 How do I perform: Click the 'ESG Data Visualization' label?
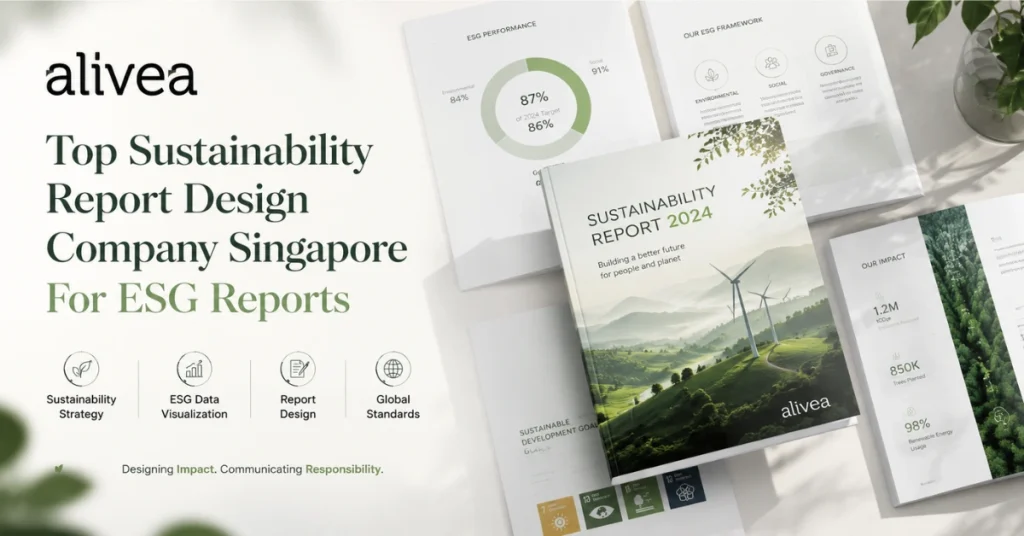tap(194, 407)
